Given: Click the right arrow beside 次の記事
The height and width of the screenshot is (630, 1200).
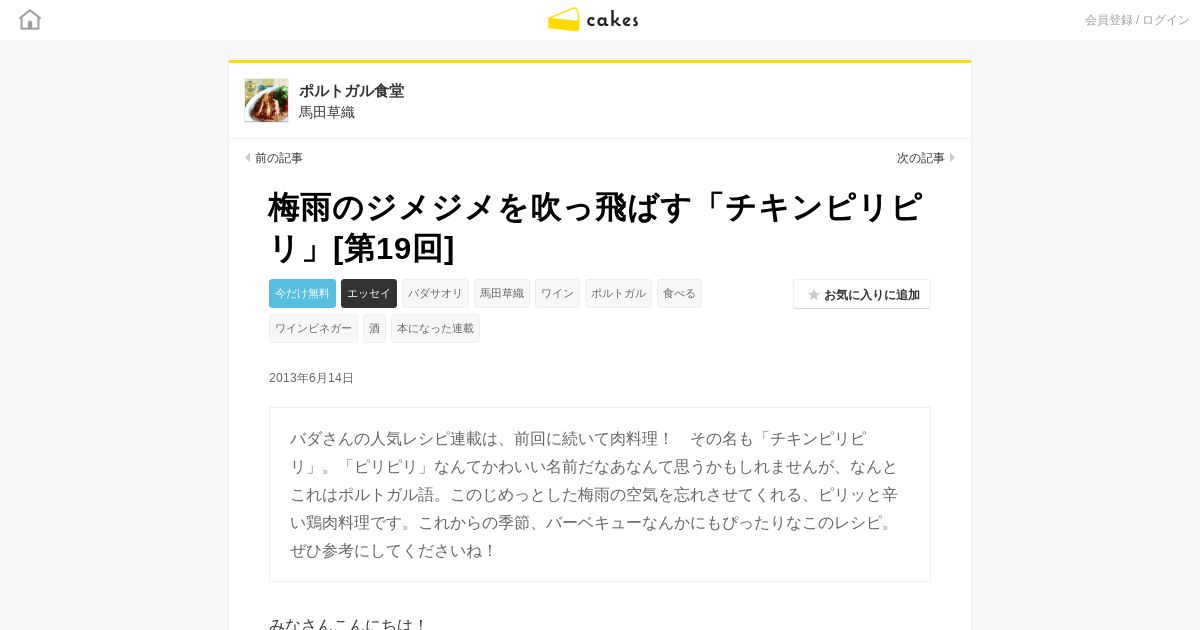Looking at the screenshot, I should point(952,158).
